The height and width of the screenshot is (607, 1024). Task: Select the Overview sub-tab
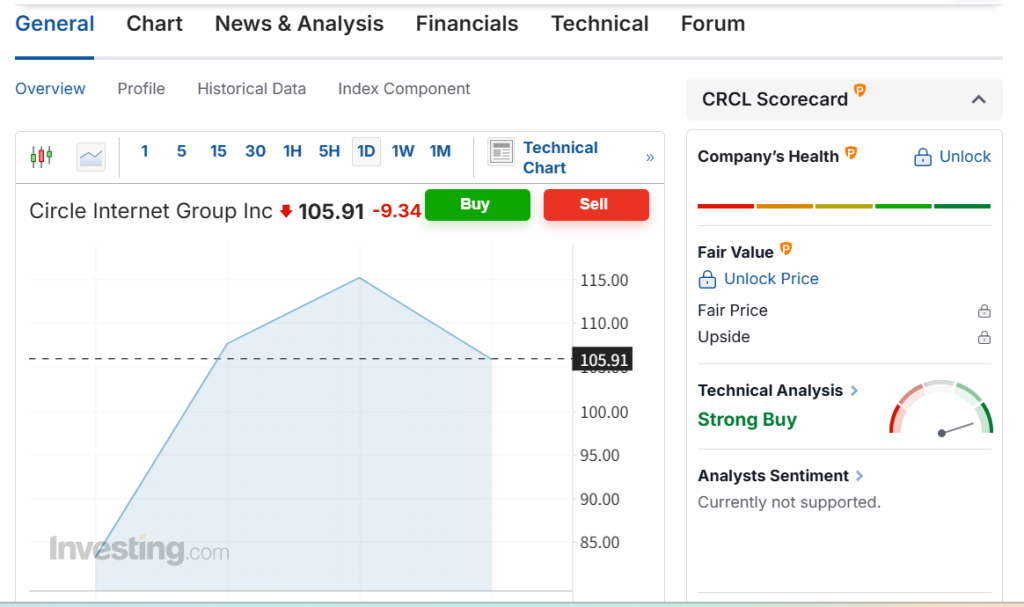(50, 89)
